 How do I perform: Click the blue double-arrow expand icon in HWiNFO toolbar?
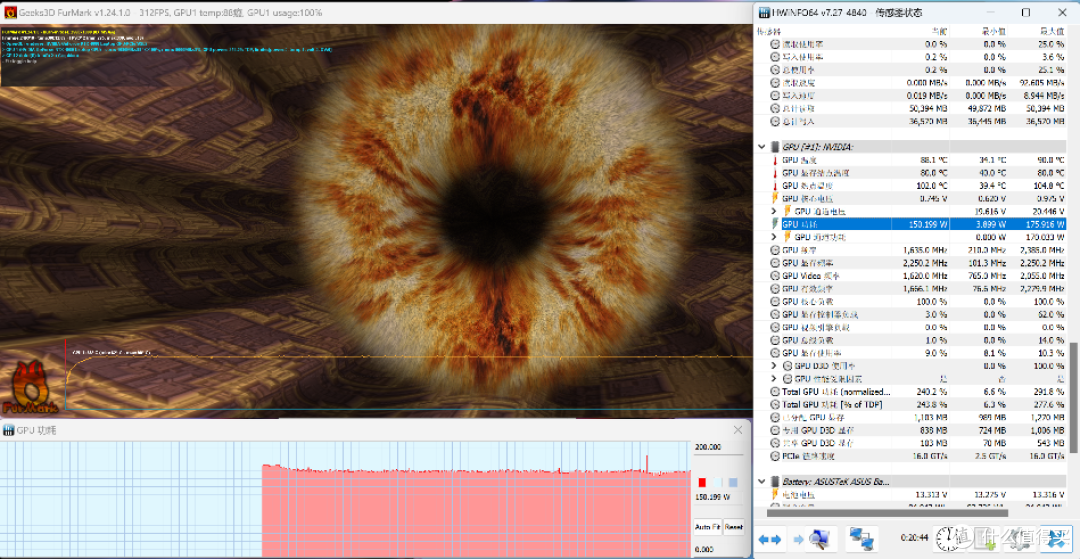click(769, 539)
